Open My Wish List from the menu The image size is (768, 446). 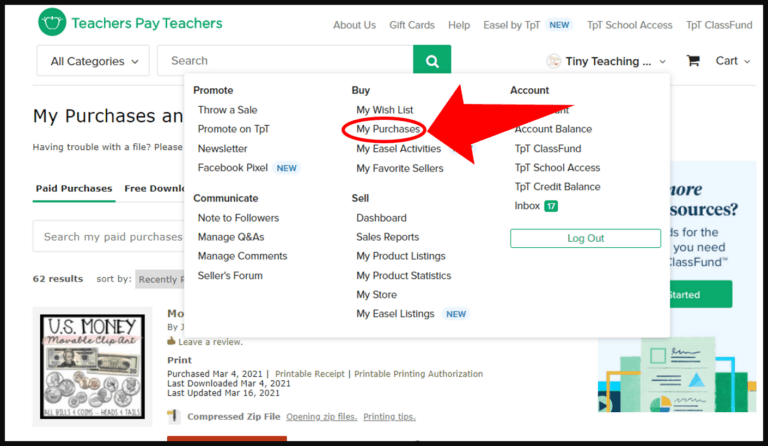(384, 110)
